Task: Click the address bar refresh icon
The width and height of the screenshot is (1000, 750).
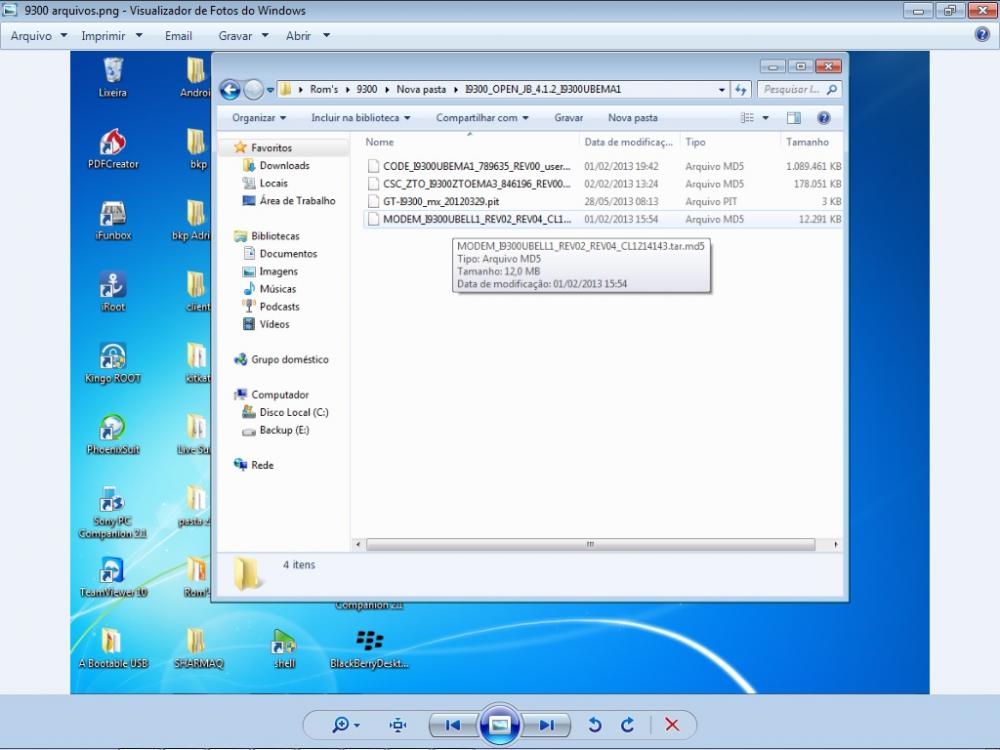Action: pyautogui.click(x=740, y=90)
